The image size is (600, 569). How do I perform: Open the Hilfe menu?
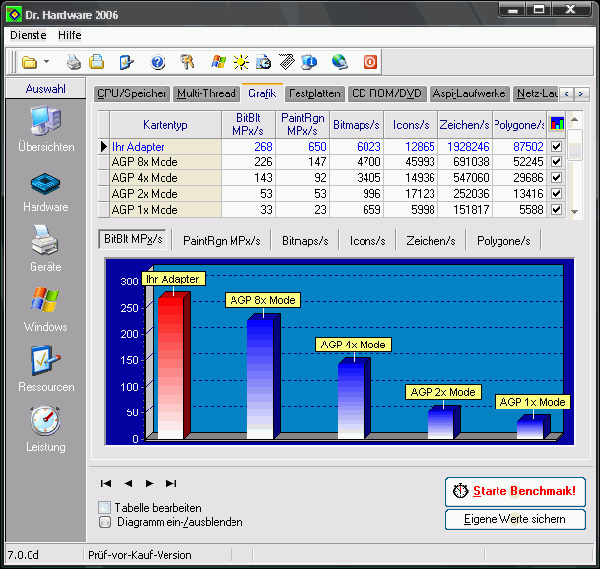(x=70, y=35)
